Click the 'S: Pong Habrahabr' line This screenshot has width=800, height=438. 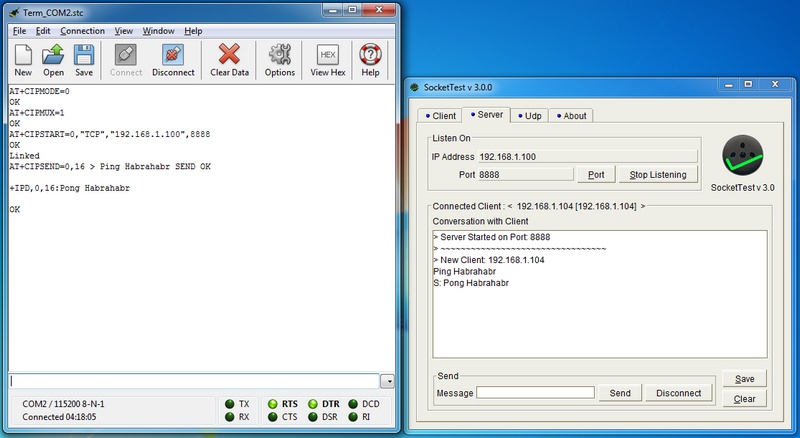tap(471, 283)
